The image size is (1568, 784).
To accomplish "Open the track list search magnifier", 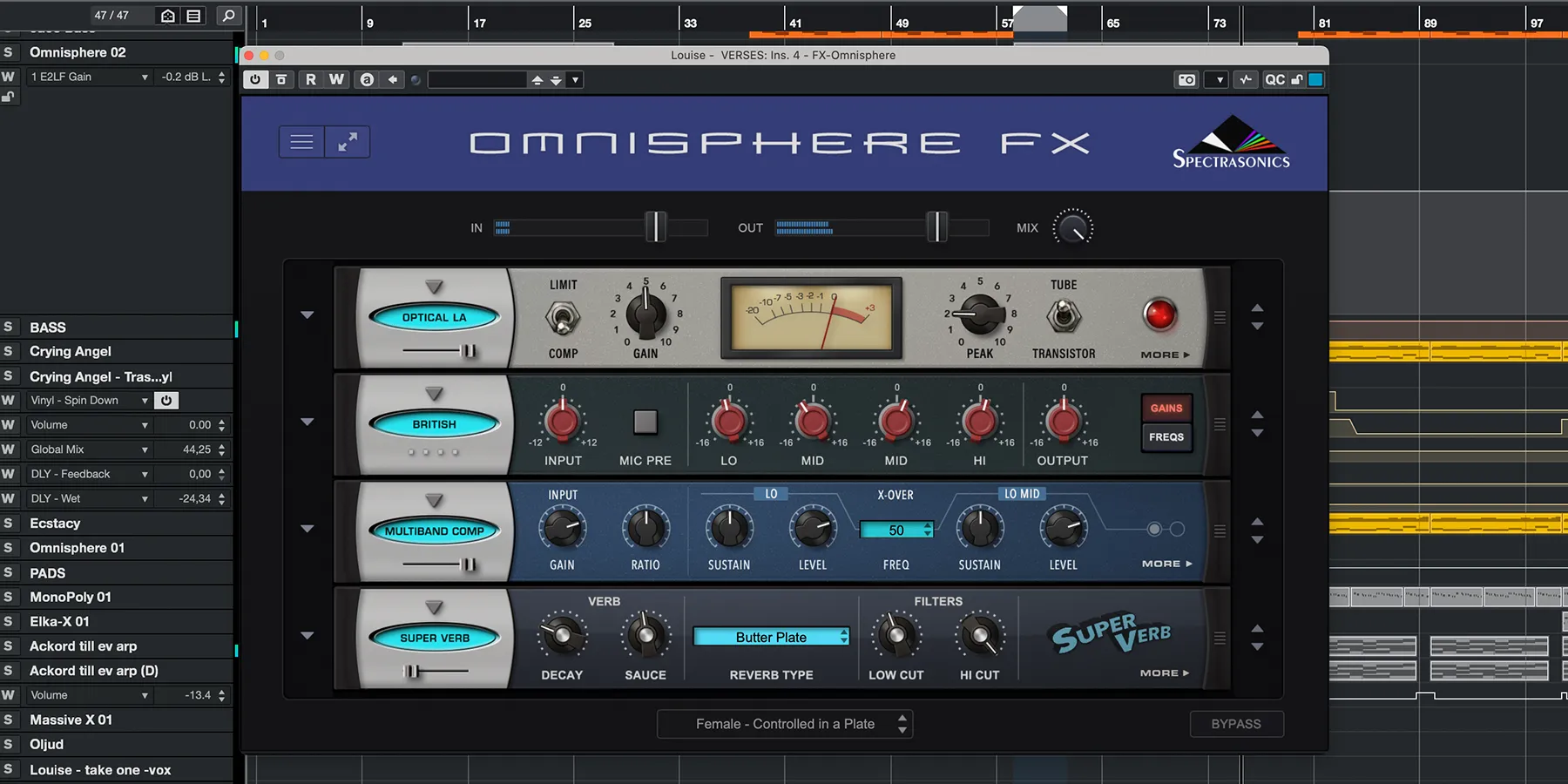I will tap(228, 16).
